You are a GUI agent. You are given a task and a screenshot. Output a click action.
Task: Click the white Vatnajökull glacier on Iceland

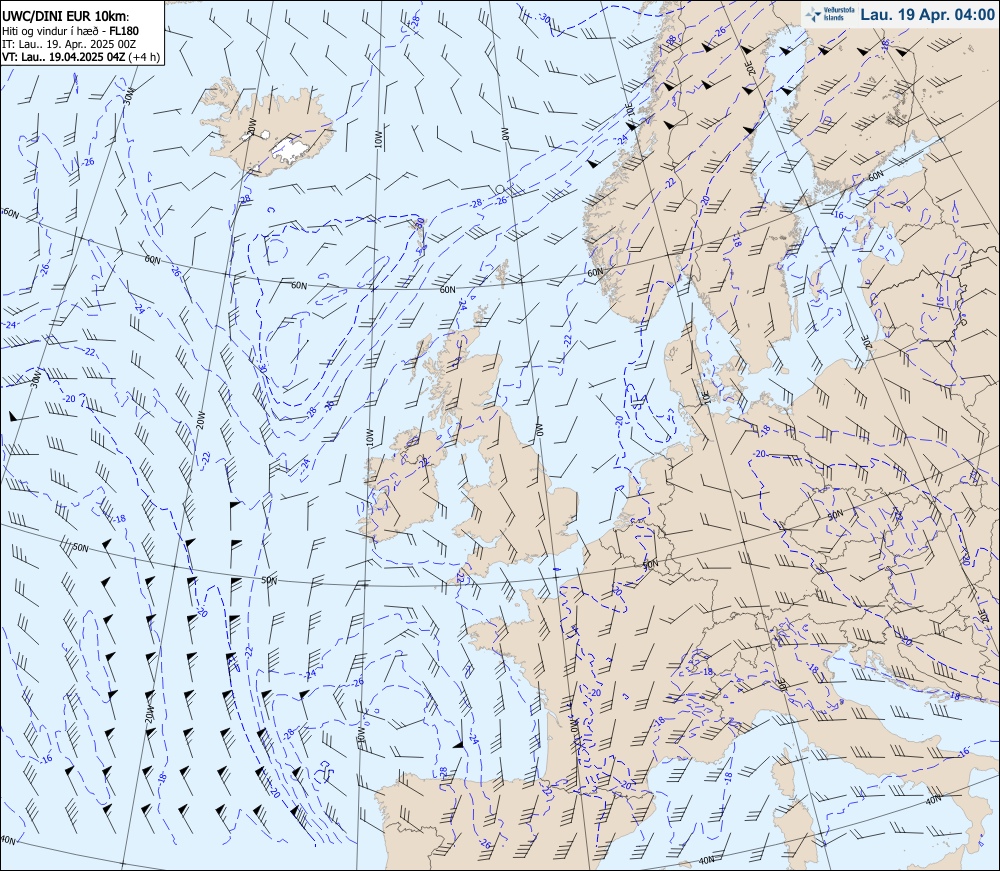click(291, 149)
